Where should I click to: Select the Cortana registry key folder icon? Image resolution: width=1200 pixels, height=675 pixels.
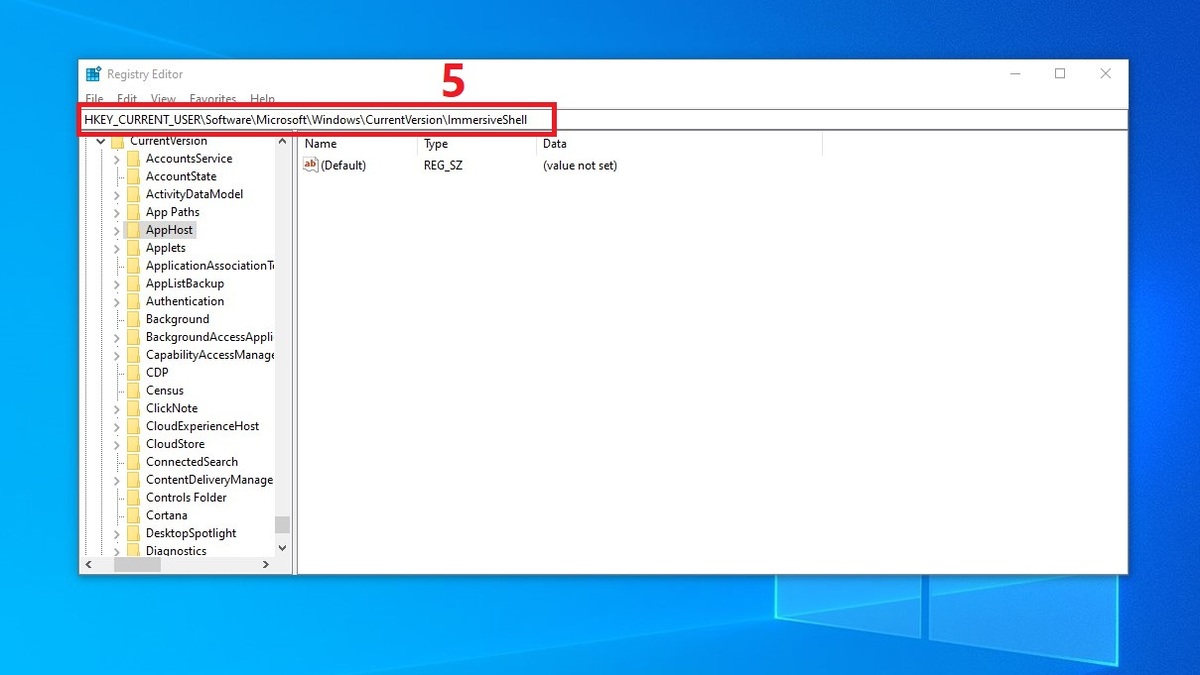(133, 515)
